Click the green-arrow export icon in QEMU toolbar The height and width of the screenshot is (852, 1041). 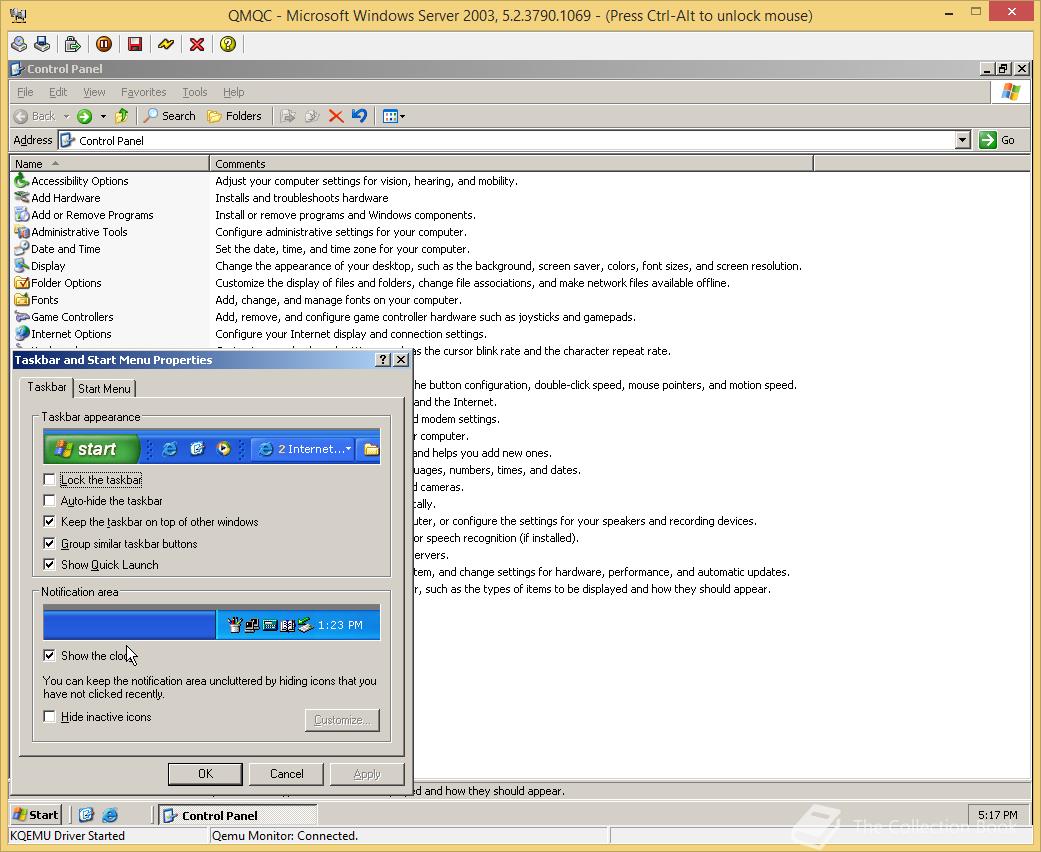[x=72, y=44]
